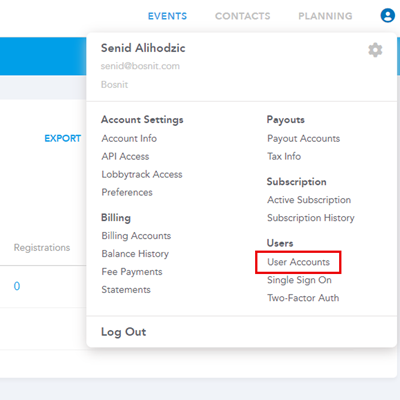Open Payout Accounts
This screenshot has height=400, width=400.
(304, 138)
